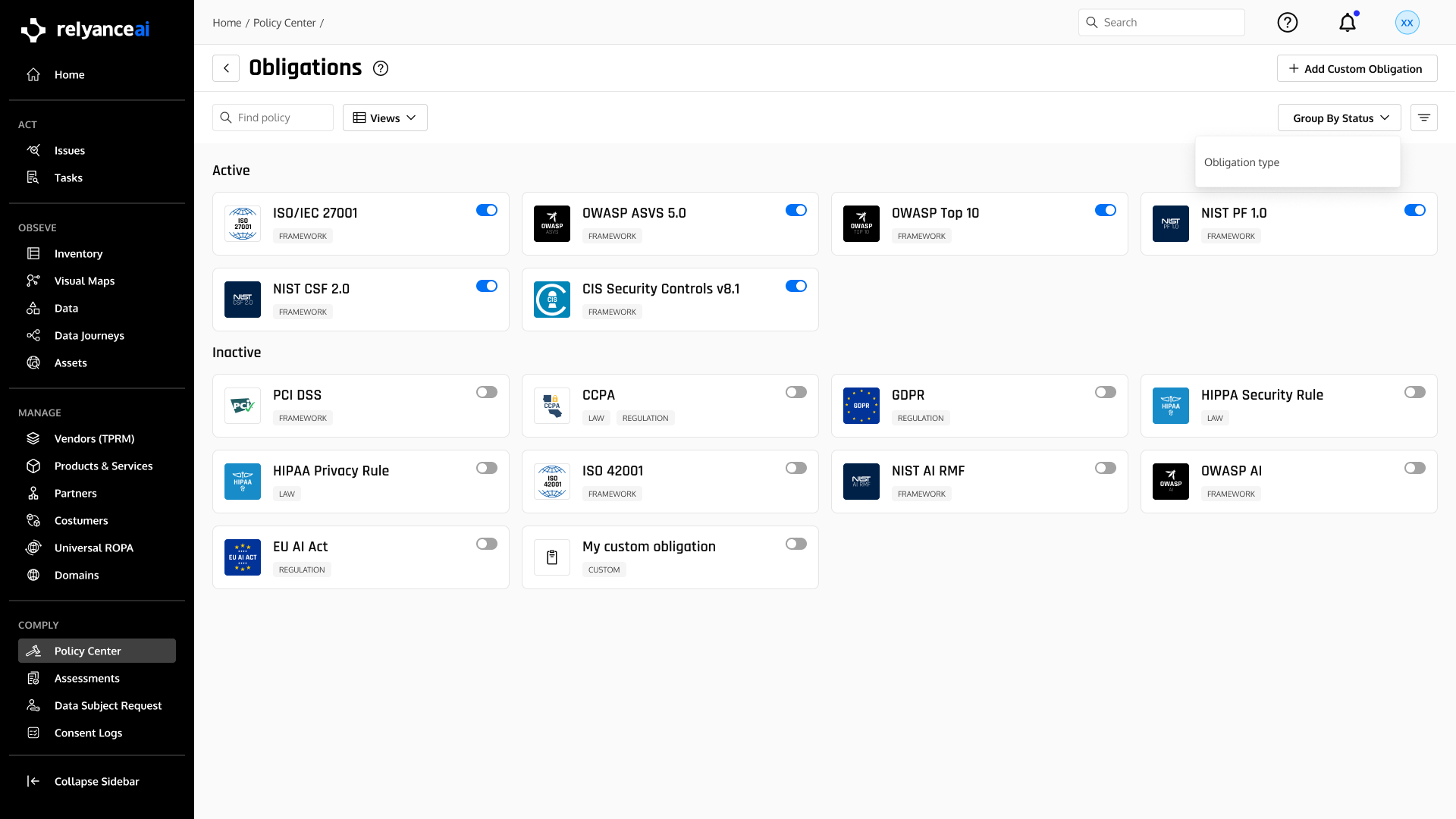Click Policy Center breadcrumb link
Image resolution: width=1456 pixels, height=819 pixels.
[284, 23]
